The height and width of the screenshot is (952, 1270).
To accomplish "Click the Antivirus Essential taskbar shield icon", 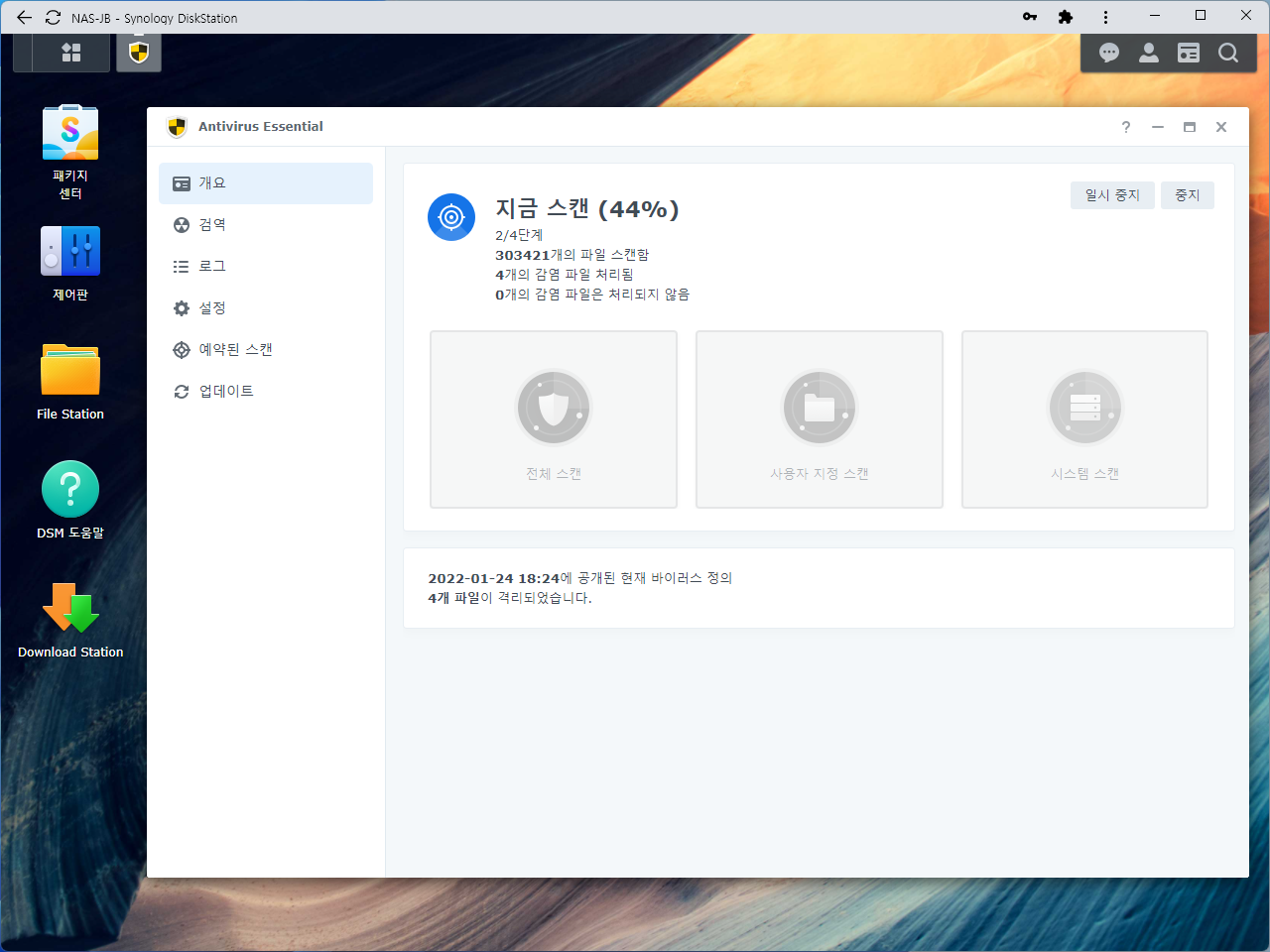I will [139, 53].
